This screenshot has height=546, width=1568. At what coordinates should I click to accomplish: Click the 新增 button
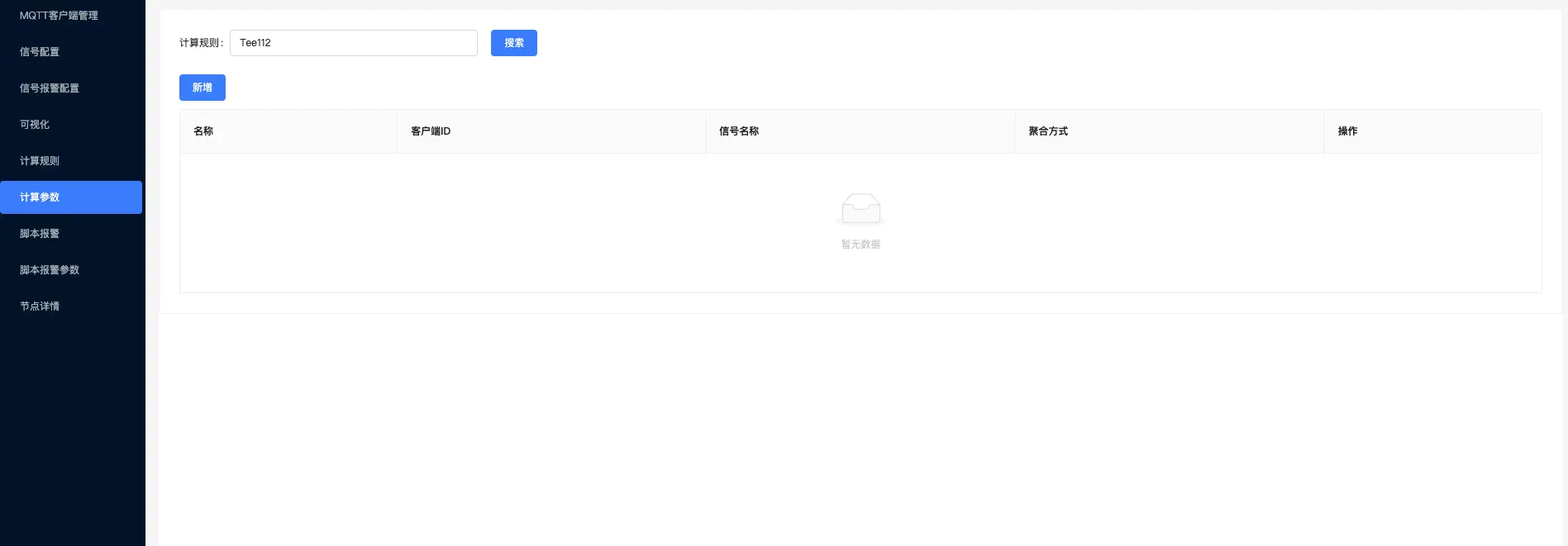(x=203, y=88)
